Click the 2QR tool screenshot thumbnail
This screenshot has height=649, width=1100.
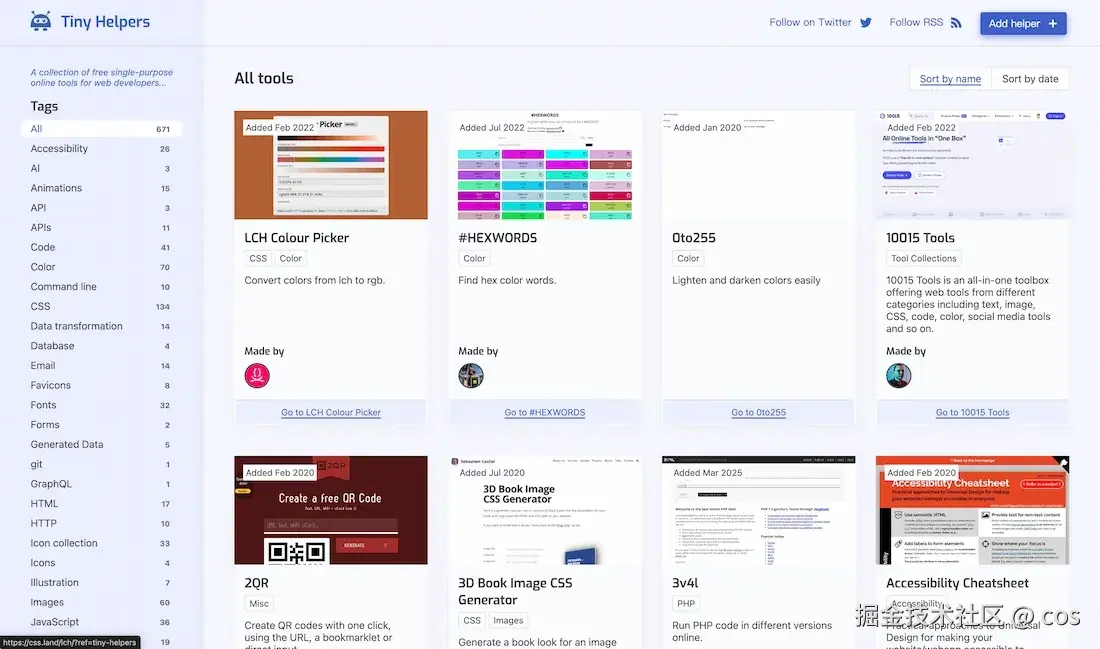[x=330, y=509]
